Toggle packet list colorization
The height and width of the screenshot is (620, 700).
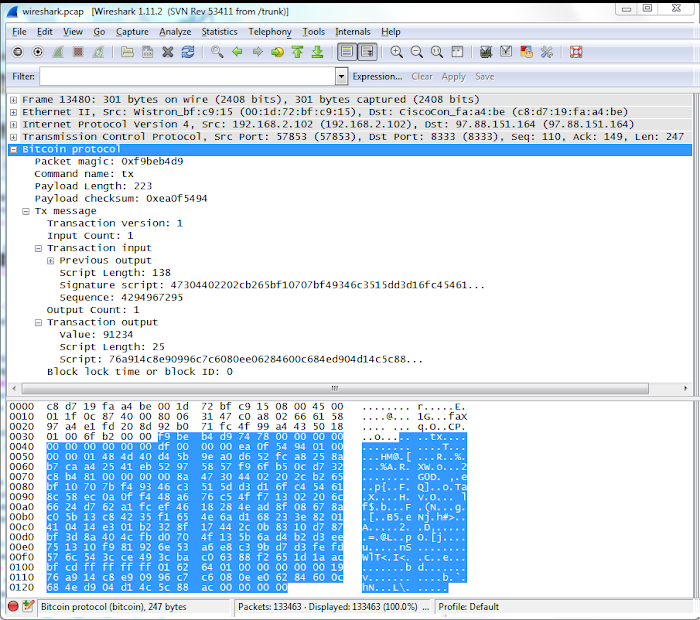[x=346, y=51]
